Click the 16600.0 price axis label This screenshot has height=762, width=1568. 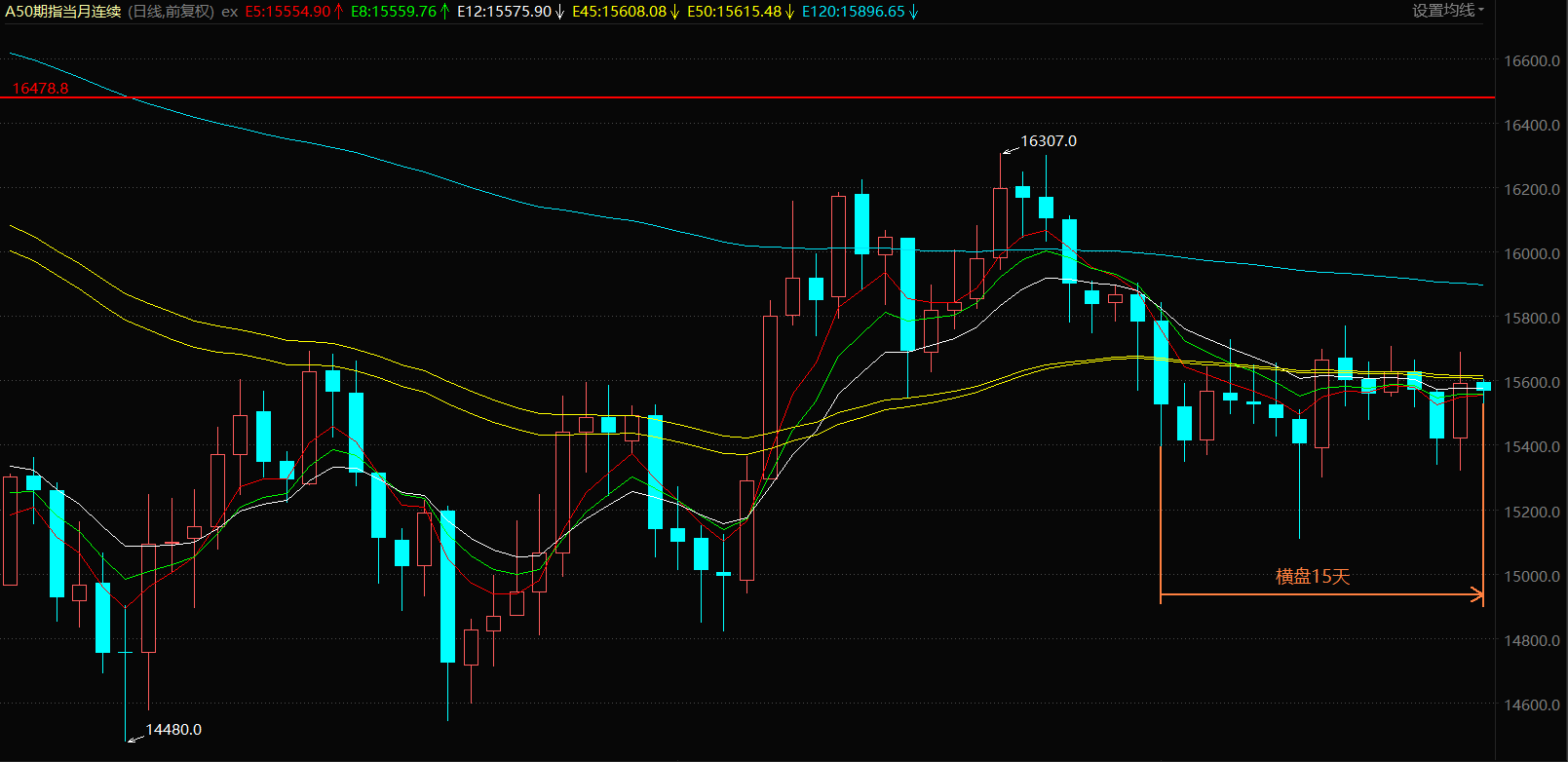(x=1532, y=60)
